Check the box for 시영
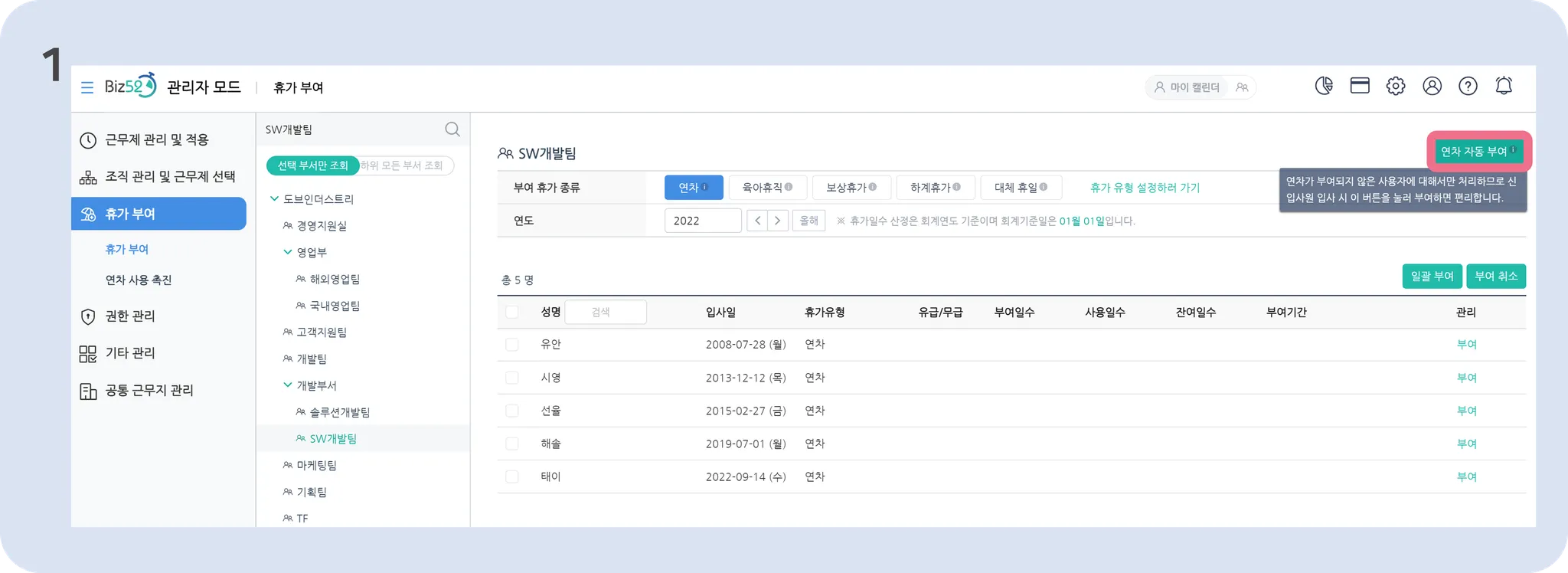The image size is (1568, 573). click(x=512, y=378)
